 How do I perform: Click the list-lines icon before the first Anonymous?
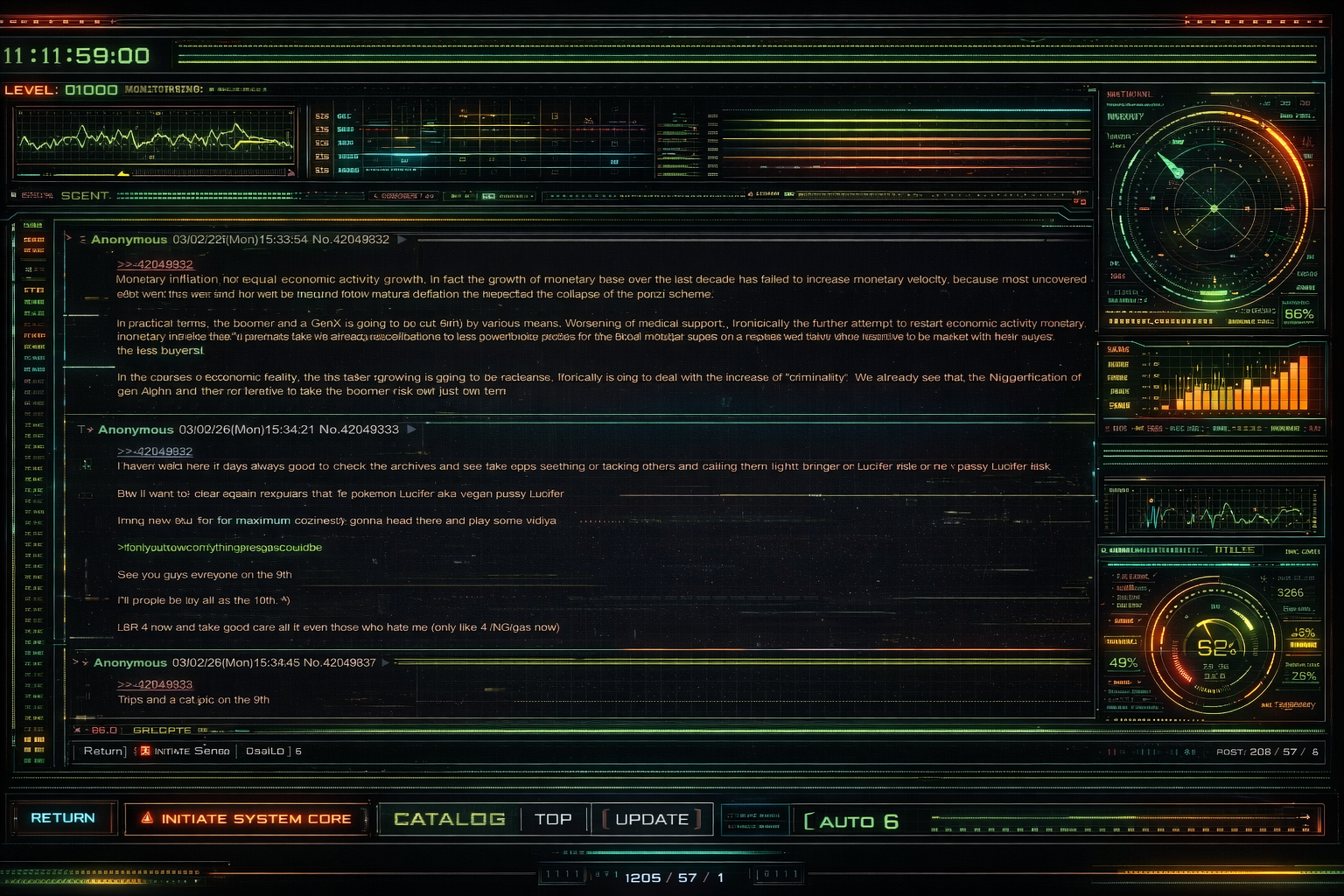coord(83,239)
